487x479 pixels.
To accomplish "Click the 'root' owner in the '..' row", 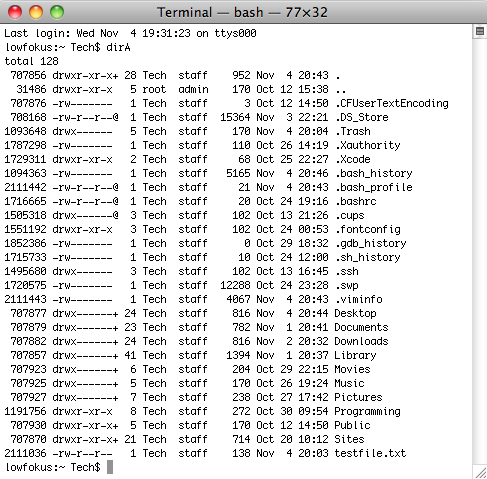I will pos(154,89).
